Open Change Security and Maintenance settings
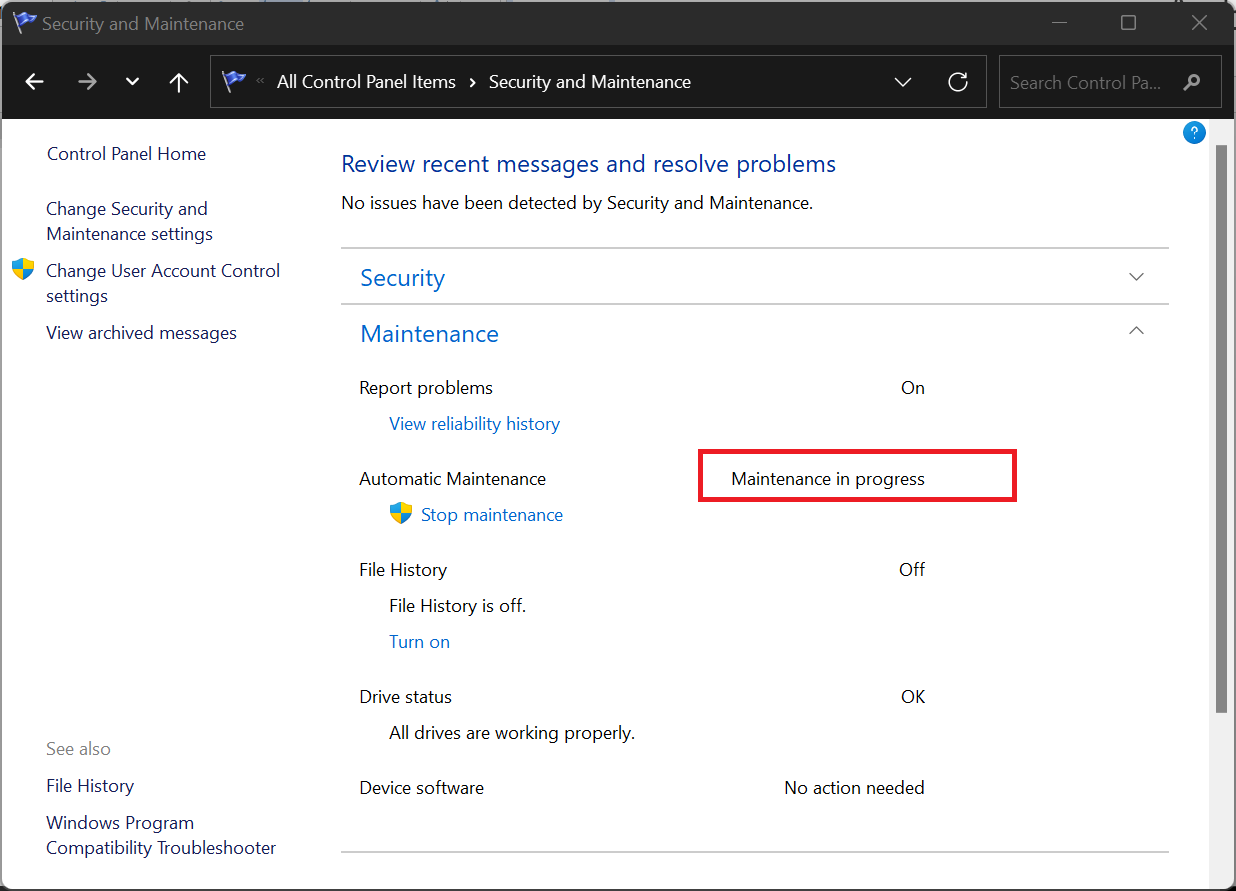Image resolution: width=1236 pixels, height=891 pixels. tap(129, 221)
